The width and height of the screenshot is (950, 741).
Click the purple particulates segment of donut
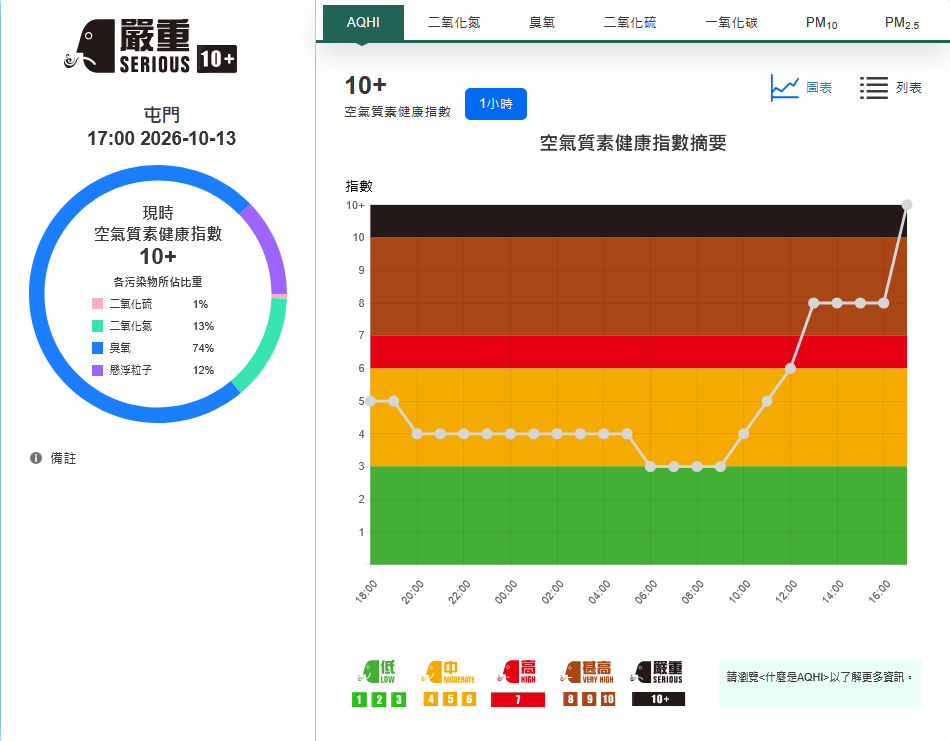point(271,244)
